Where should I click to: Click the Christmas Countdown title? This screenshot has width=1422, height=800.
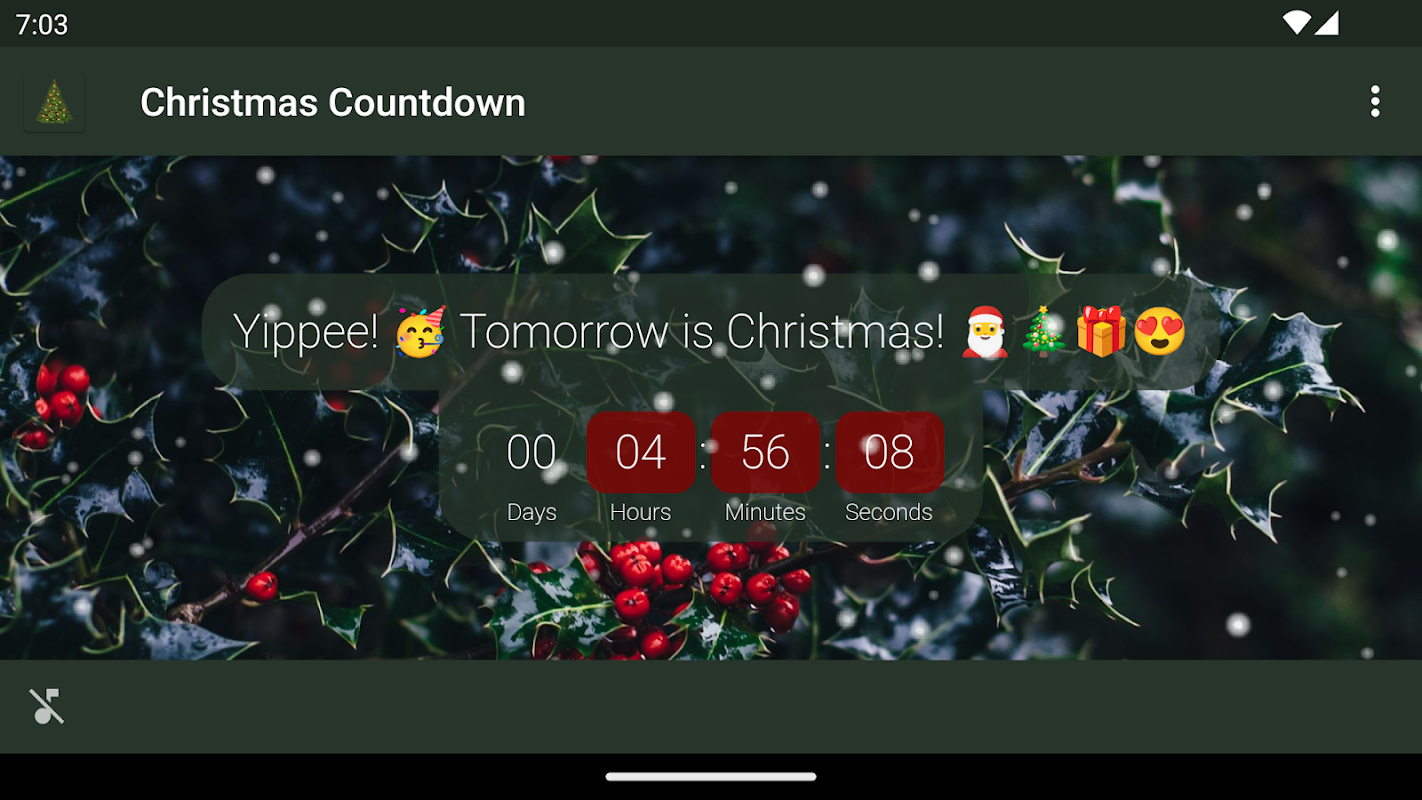point(333,103)
